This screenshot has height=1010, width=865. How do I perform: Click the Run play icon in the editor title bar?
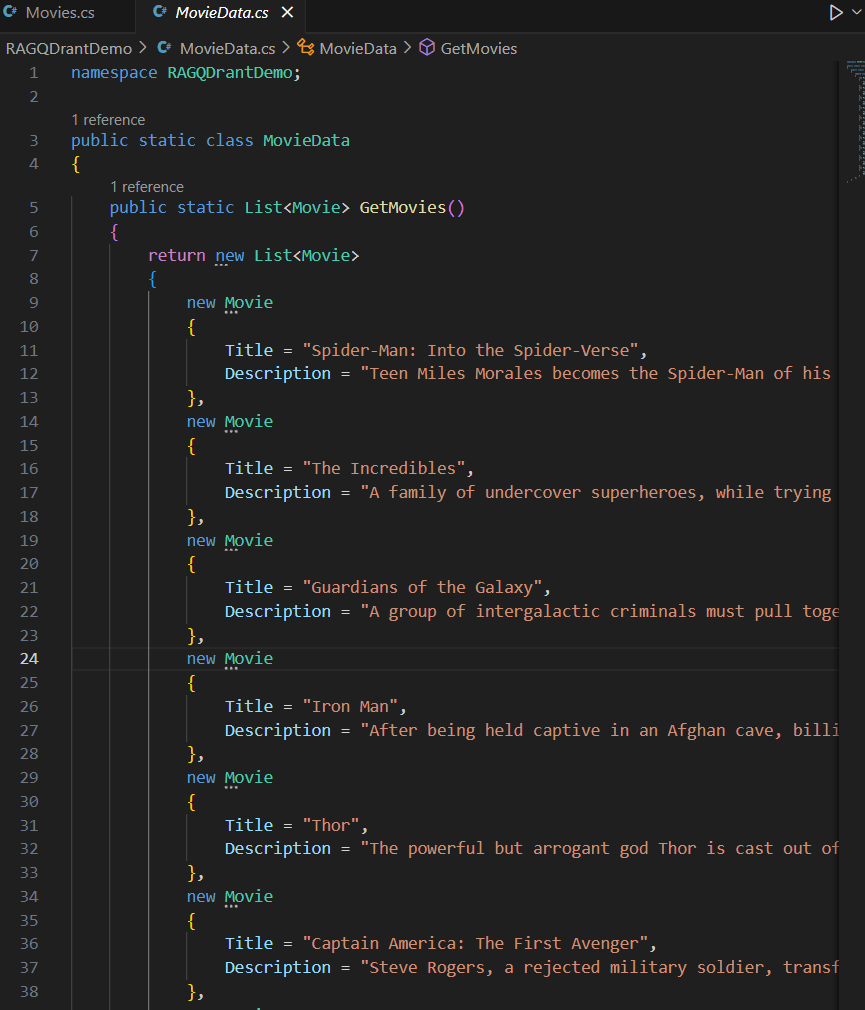click(x=836, y=13)
